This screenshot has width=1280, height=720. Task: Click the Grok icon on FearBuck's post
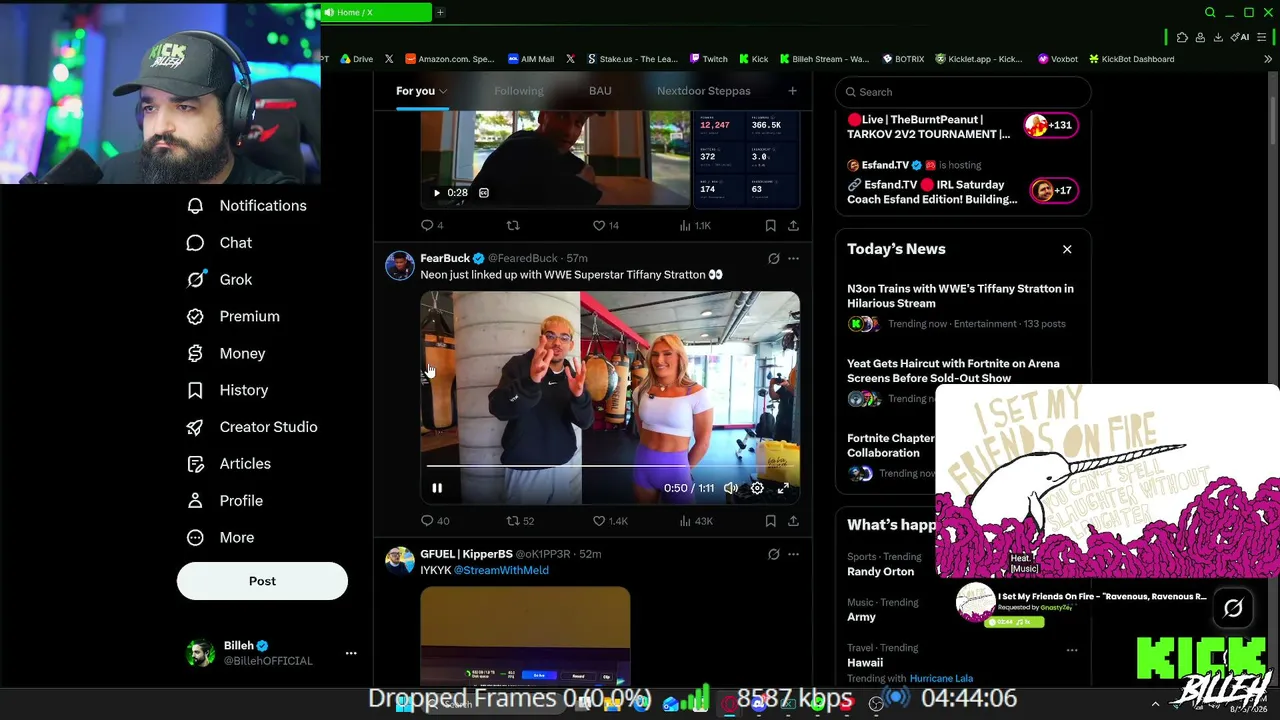coord(773,258)
